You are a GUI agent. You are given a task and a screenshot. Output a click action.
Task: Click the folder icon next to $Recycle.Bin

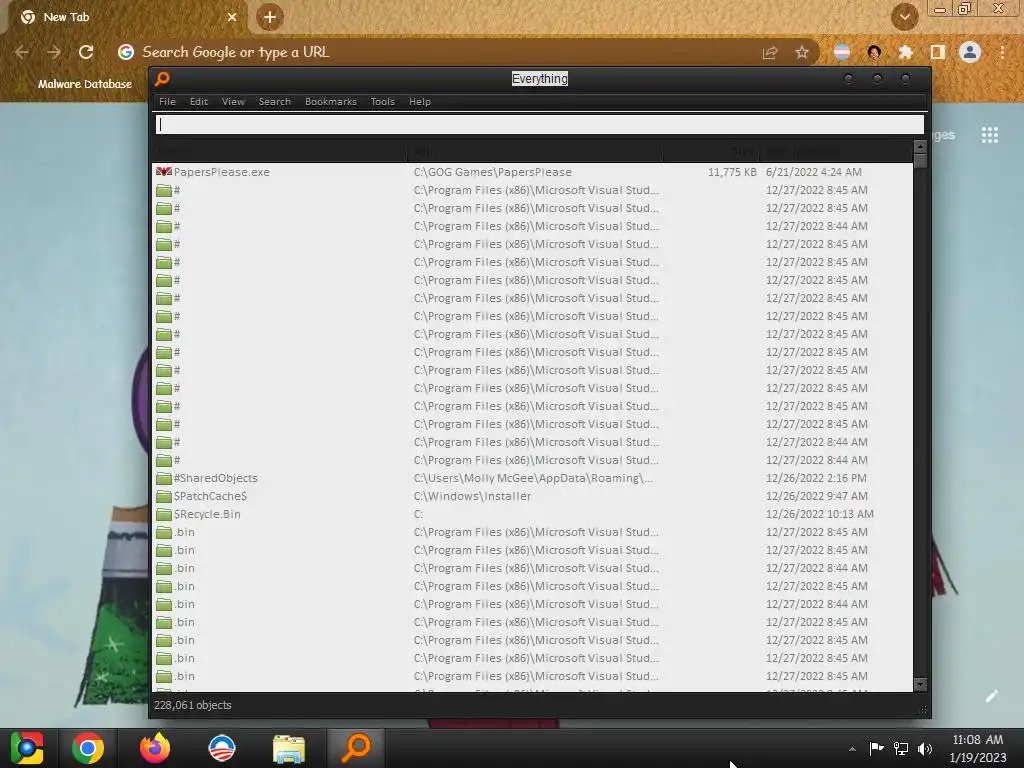pyautogui.click(x=163, y=514)
